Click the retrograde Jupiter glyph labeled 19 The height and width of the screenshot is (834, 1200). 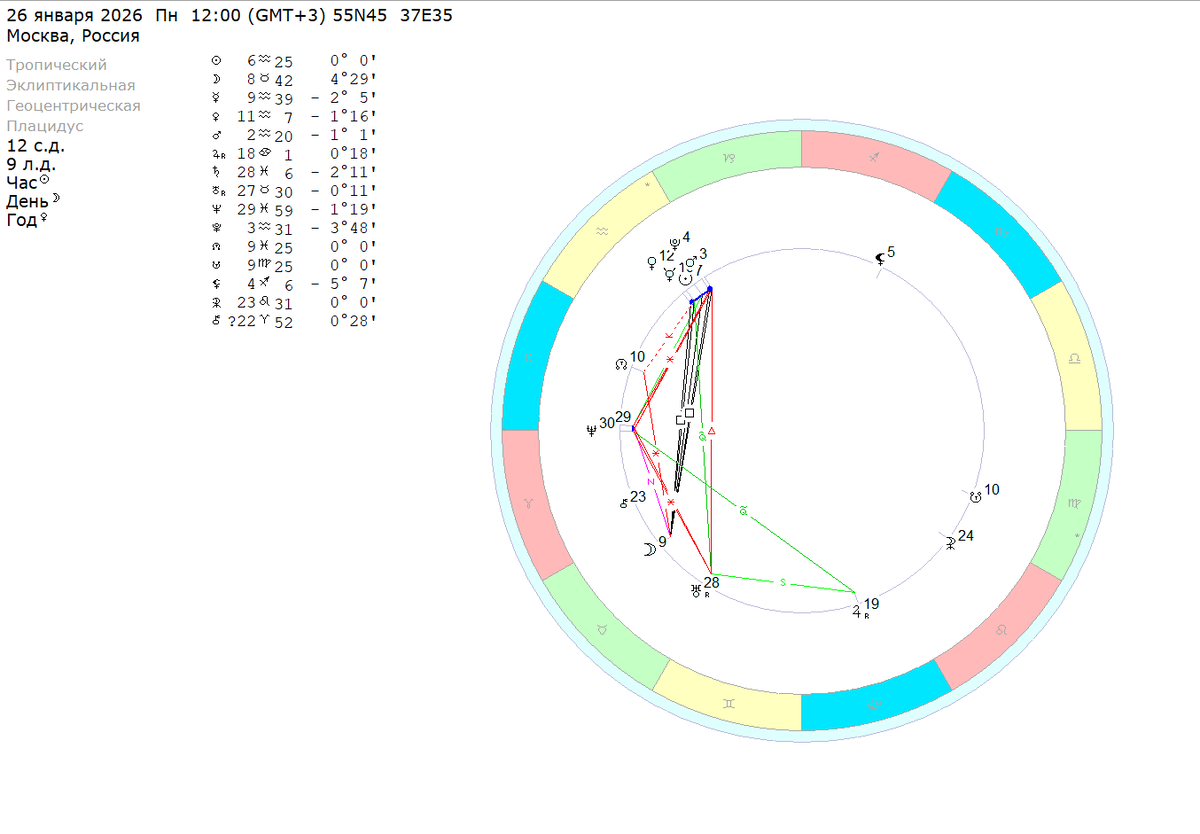pos(859,613)
